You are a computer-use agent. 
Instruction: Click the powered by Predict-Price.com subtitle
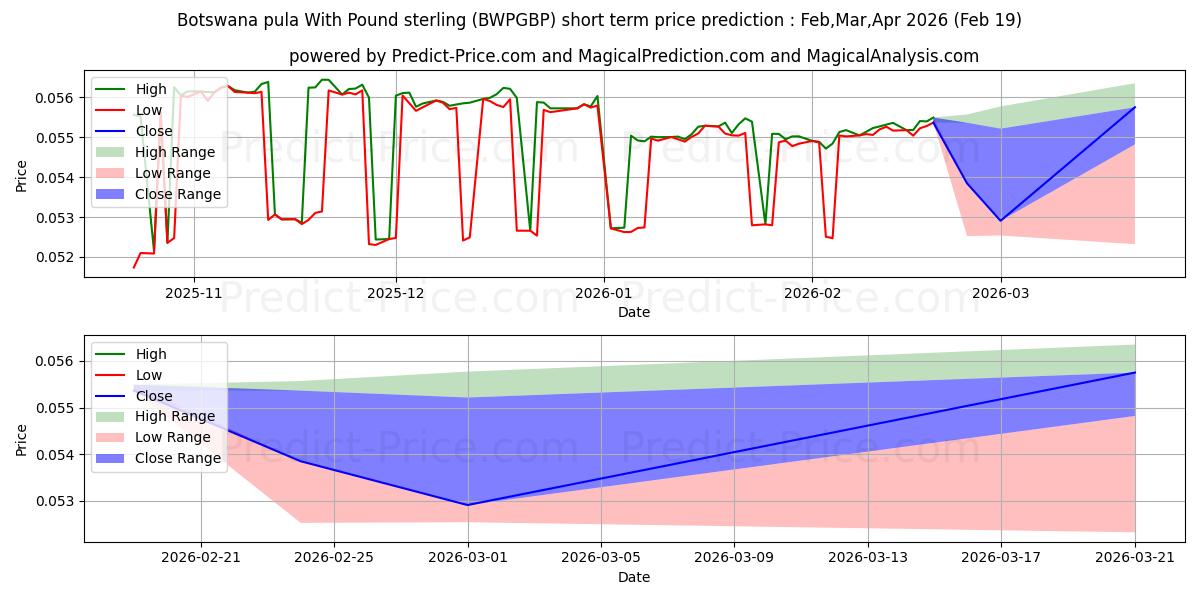point(634,57)
